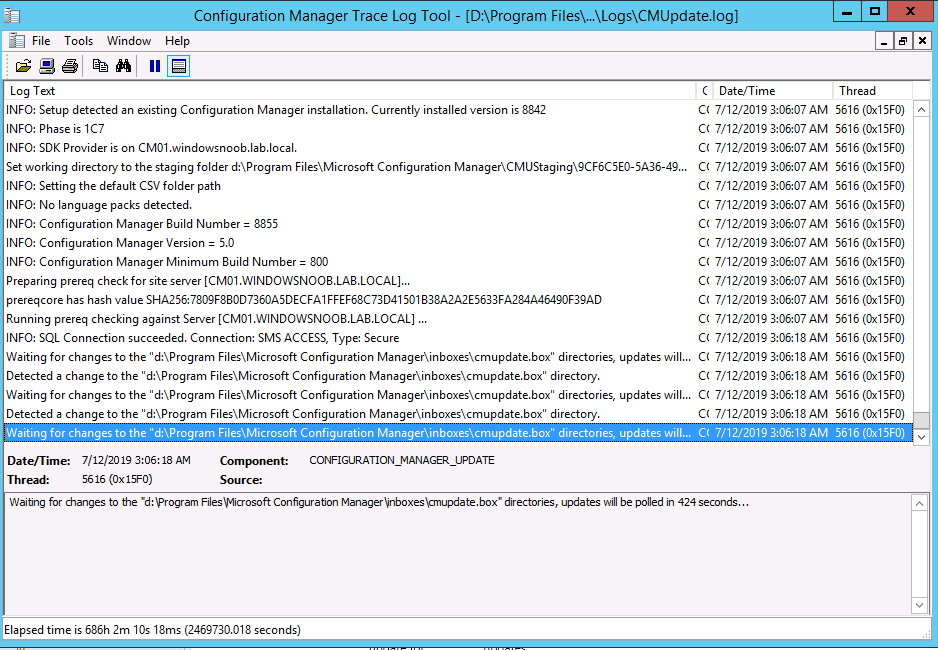Open Find with binoculars icon

(x=123, y=66)
